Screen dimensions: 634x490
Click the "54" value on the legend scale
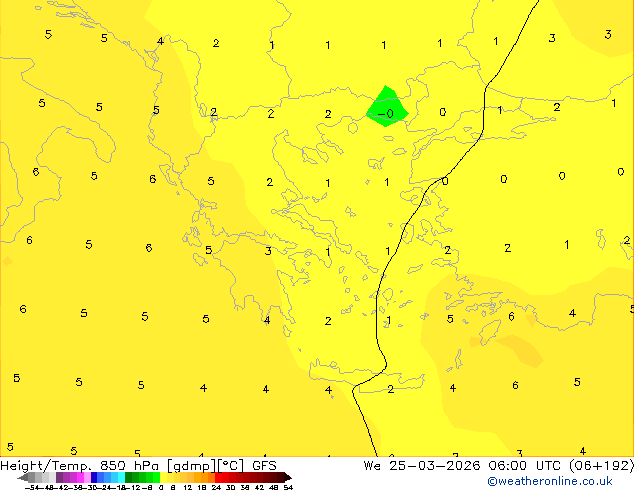click(288, 487)
